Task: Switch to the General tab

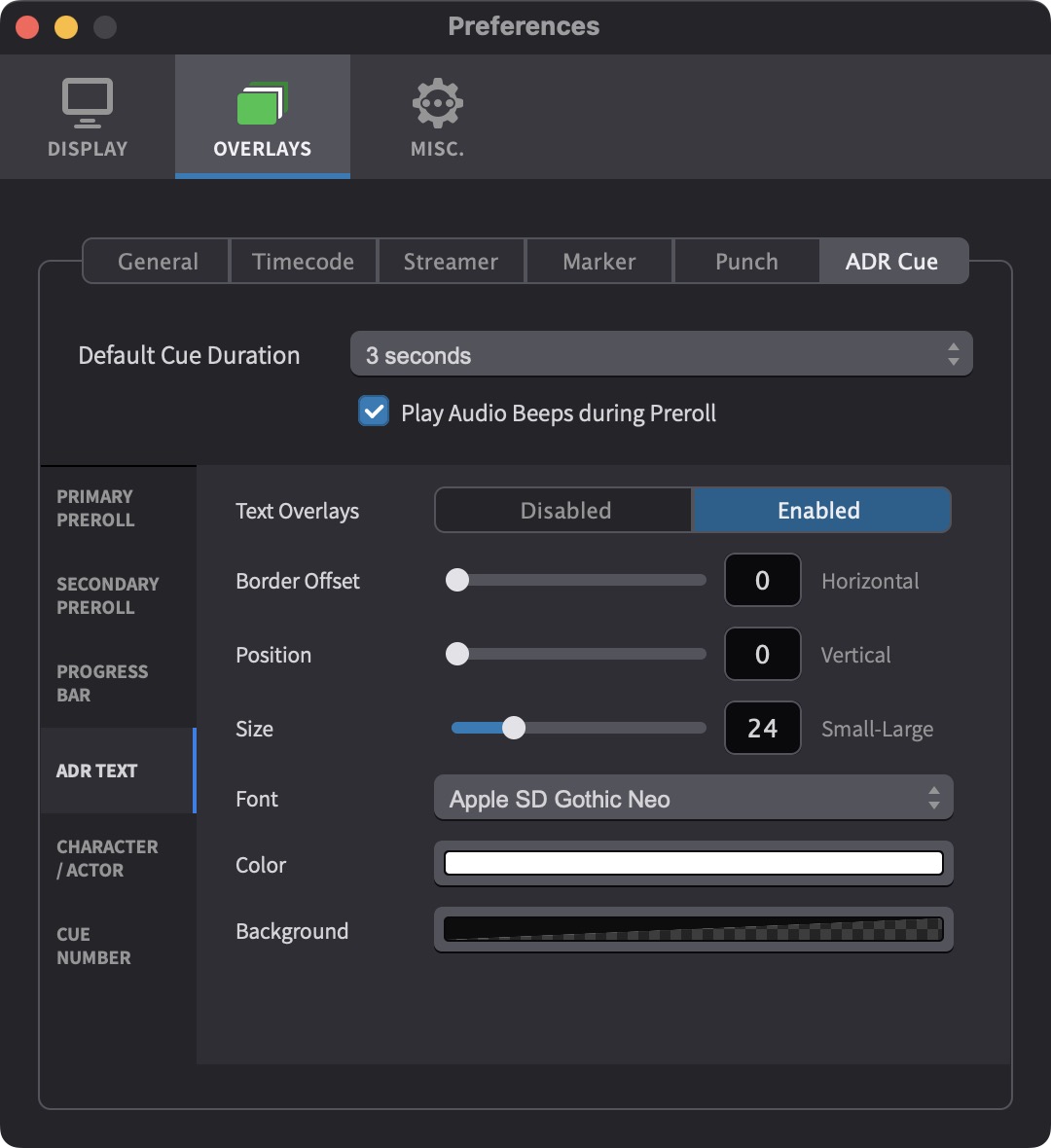Action: [157, 262]
